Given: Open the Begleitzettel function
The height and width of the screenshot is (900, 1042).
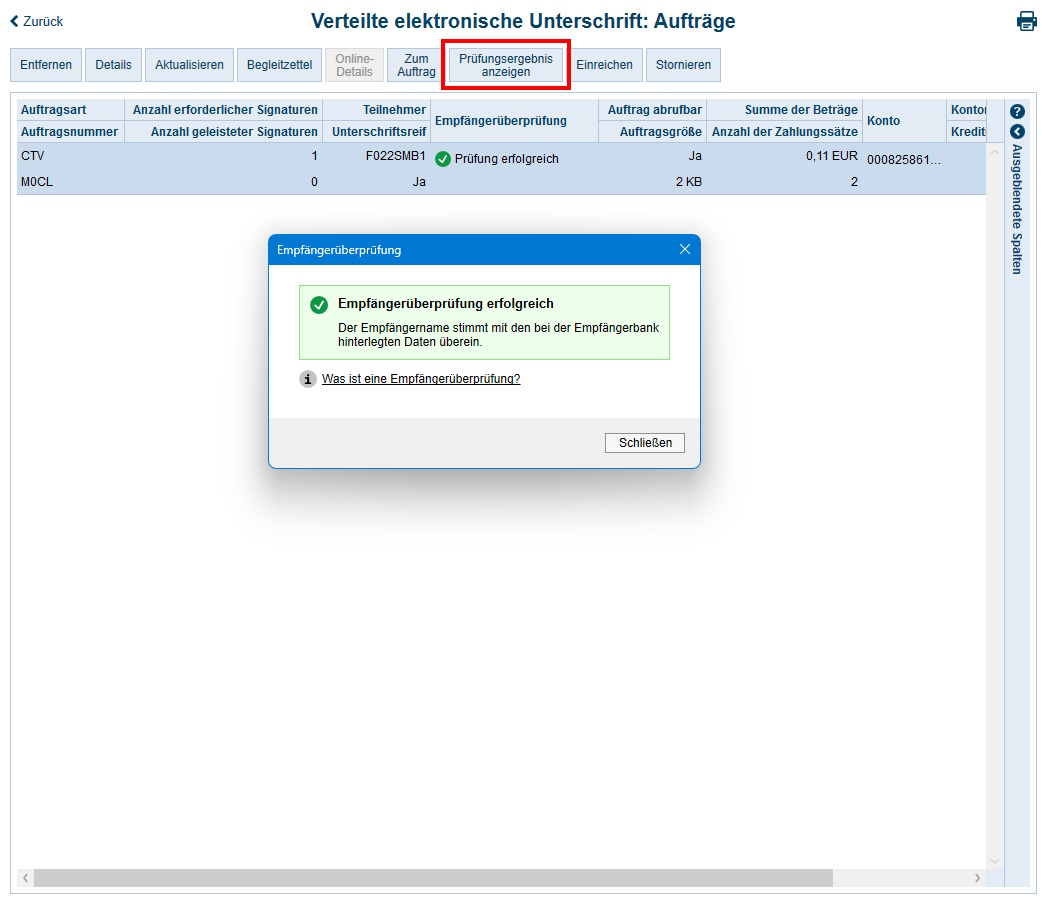Looking at the screenshot, I should pos(279,64).
